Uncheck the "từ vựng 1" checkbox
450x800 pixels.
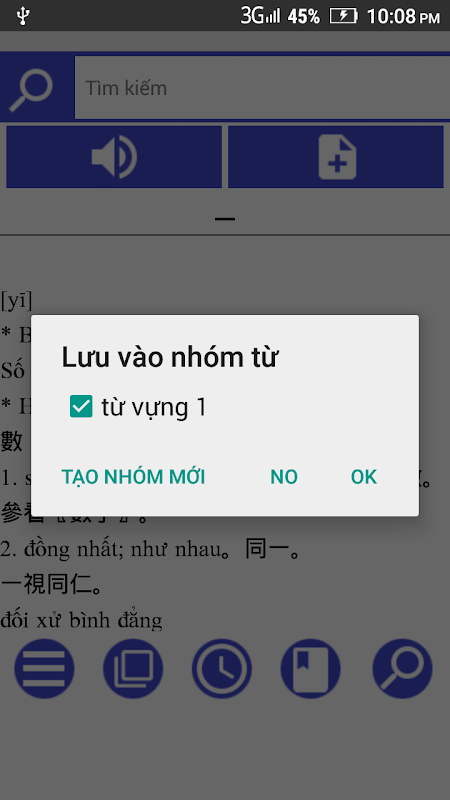pos(81,407)
